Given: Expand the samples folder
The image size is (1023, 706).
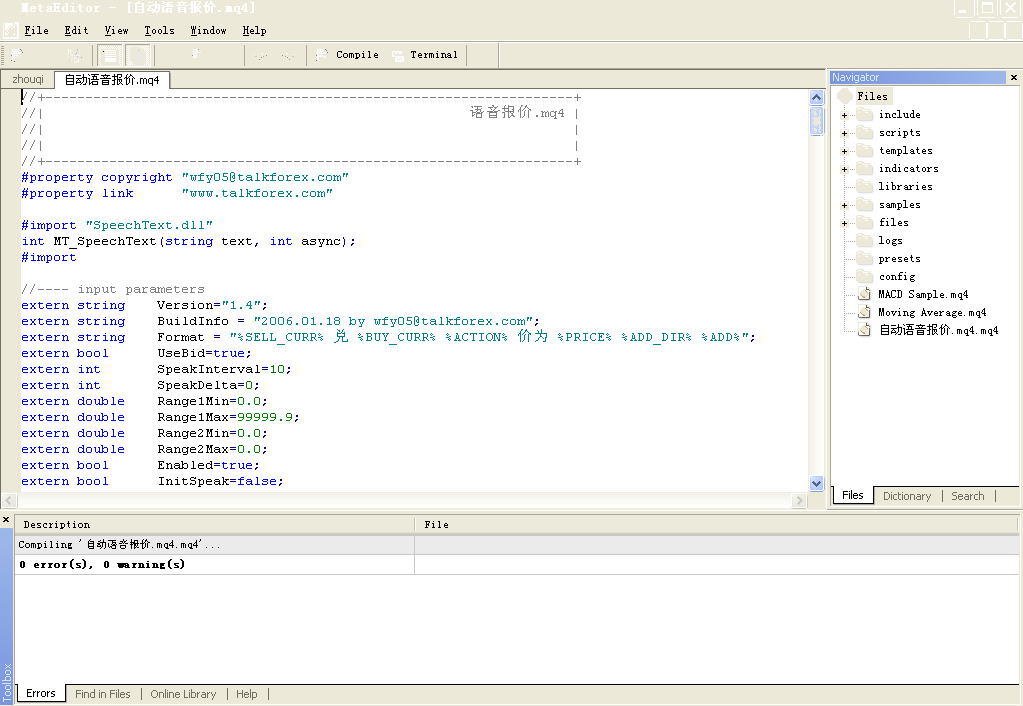Looking at the screenshot, I should (x=844, y=205).
